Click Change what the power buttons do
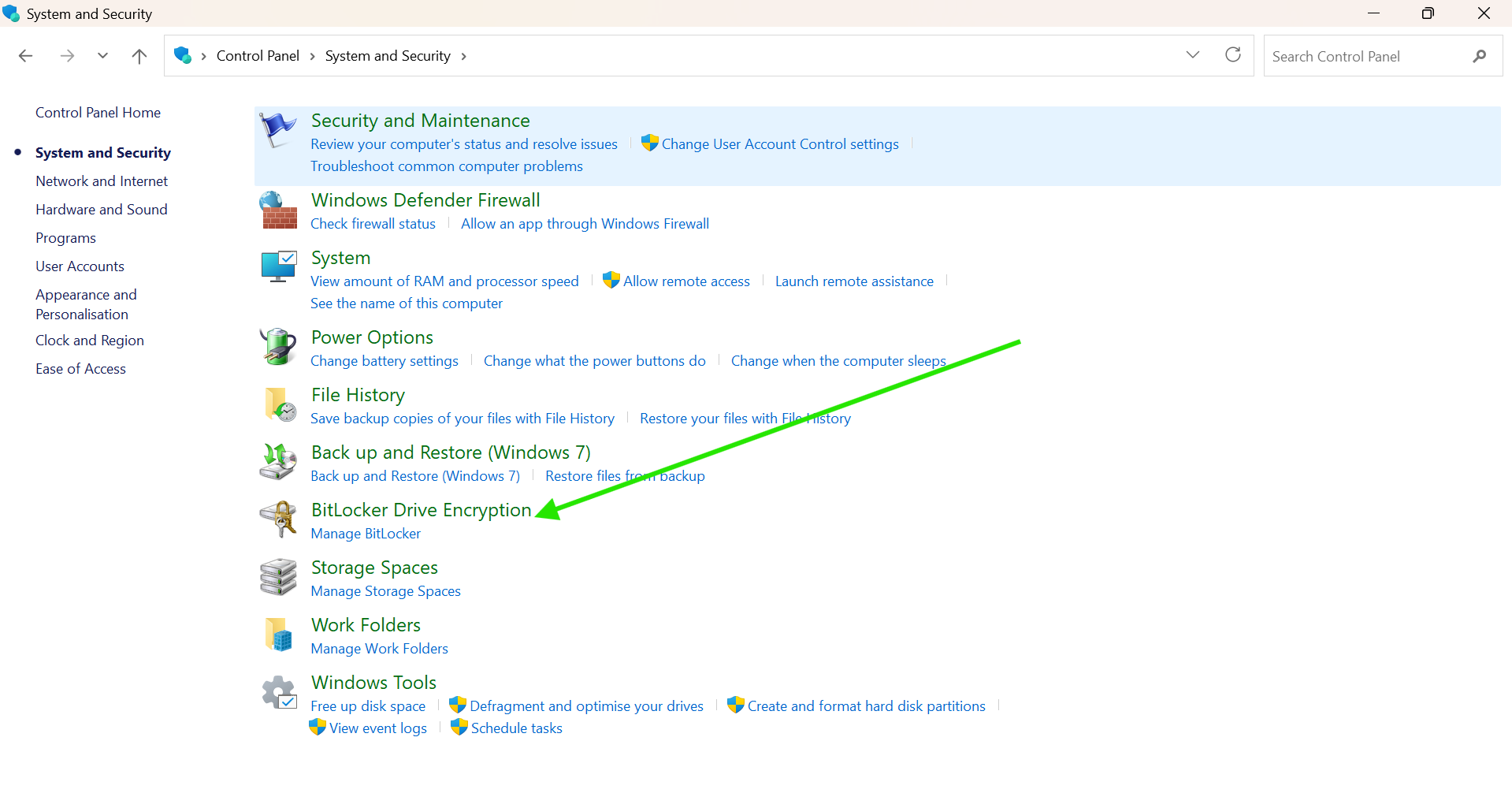 click(x=595, y=361)
